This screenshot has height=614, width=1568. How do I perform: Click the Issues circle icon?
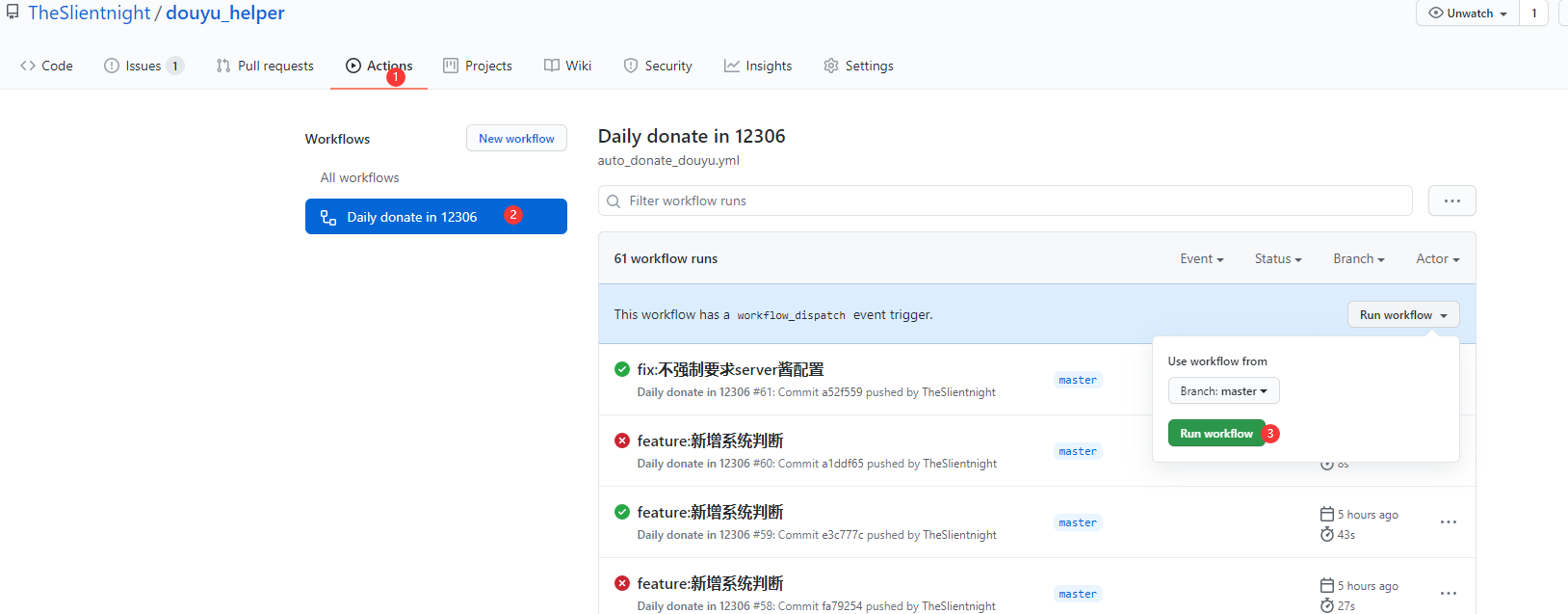point(112,66)
